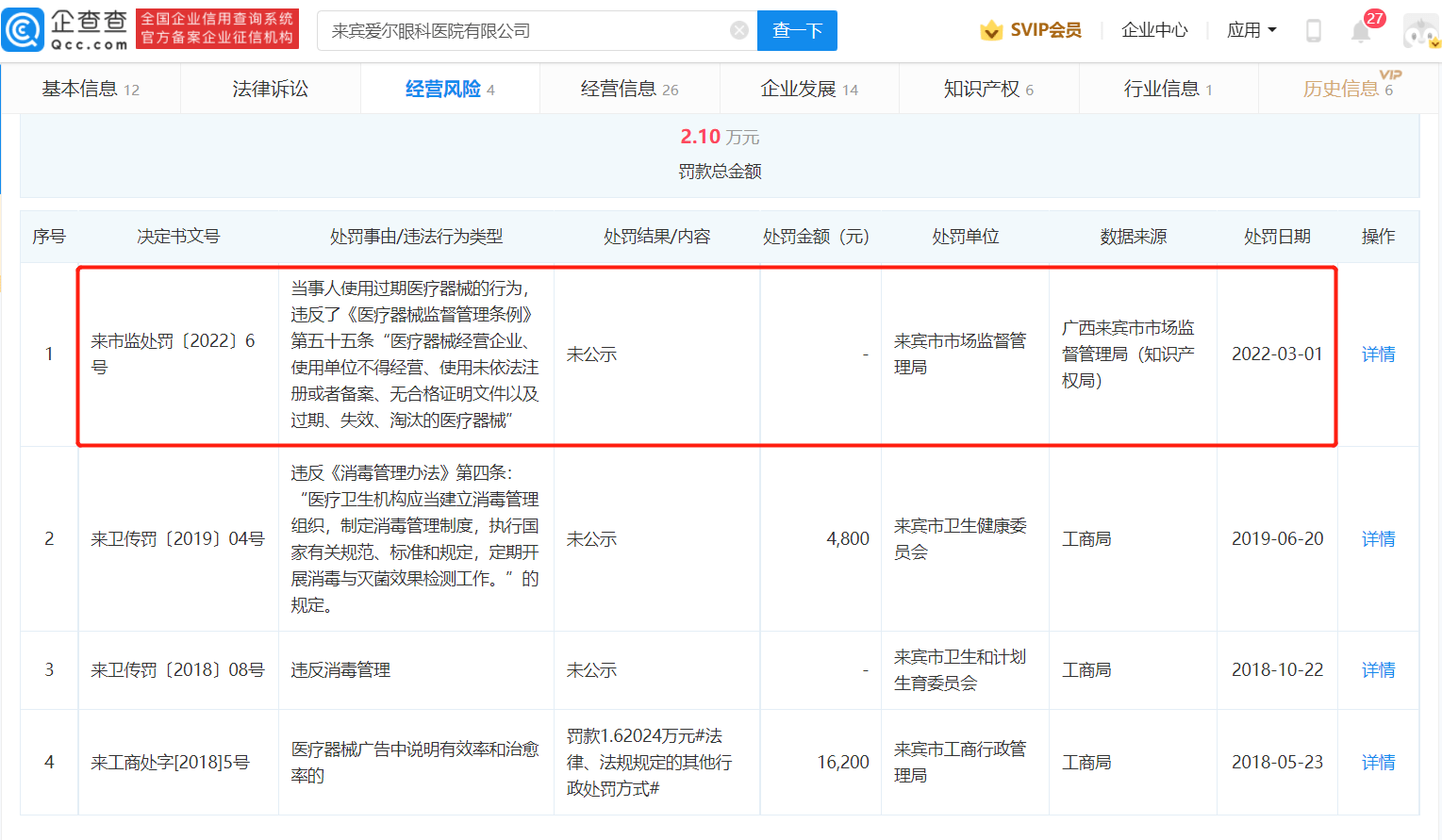
Task: Open the mobile phone app icon
Action: [x=1313, y=30]
